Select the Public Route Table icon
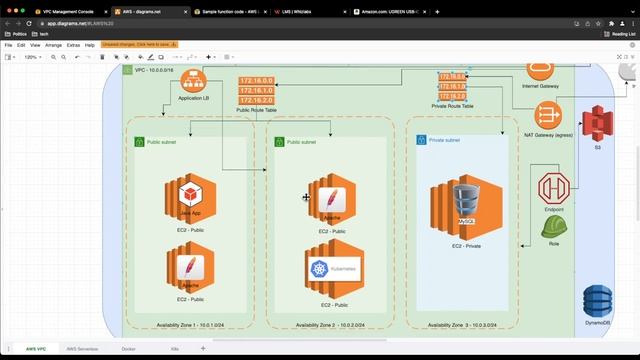 [x=256, y=91]
